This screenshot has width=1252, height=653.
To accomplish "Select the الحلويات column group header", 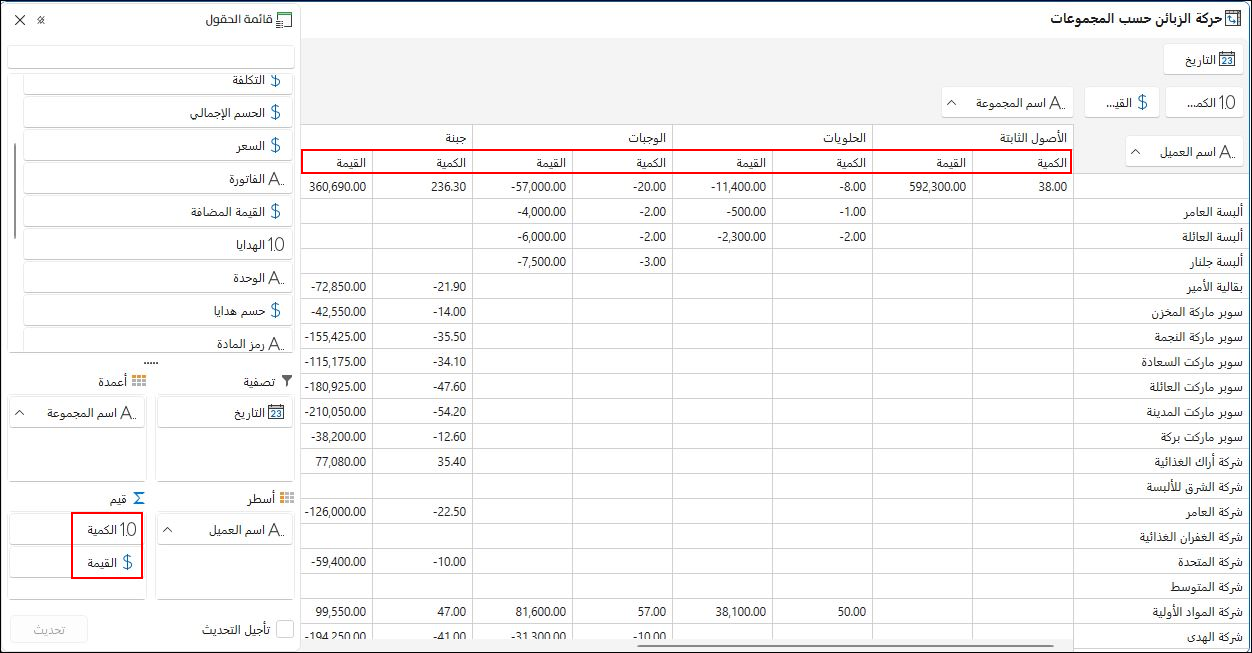I will coord(772,137).
